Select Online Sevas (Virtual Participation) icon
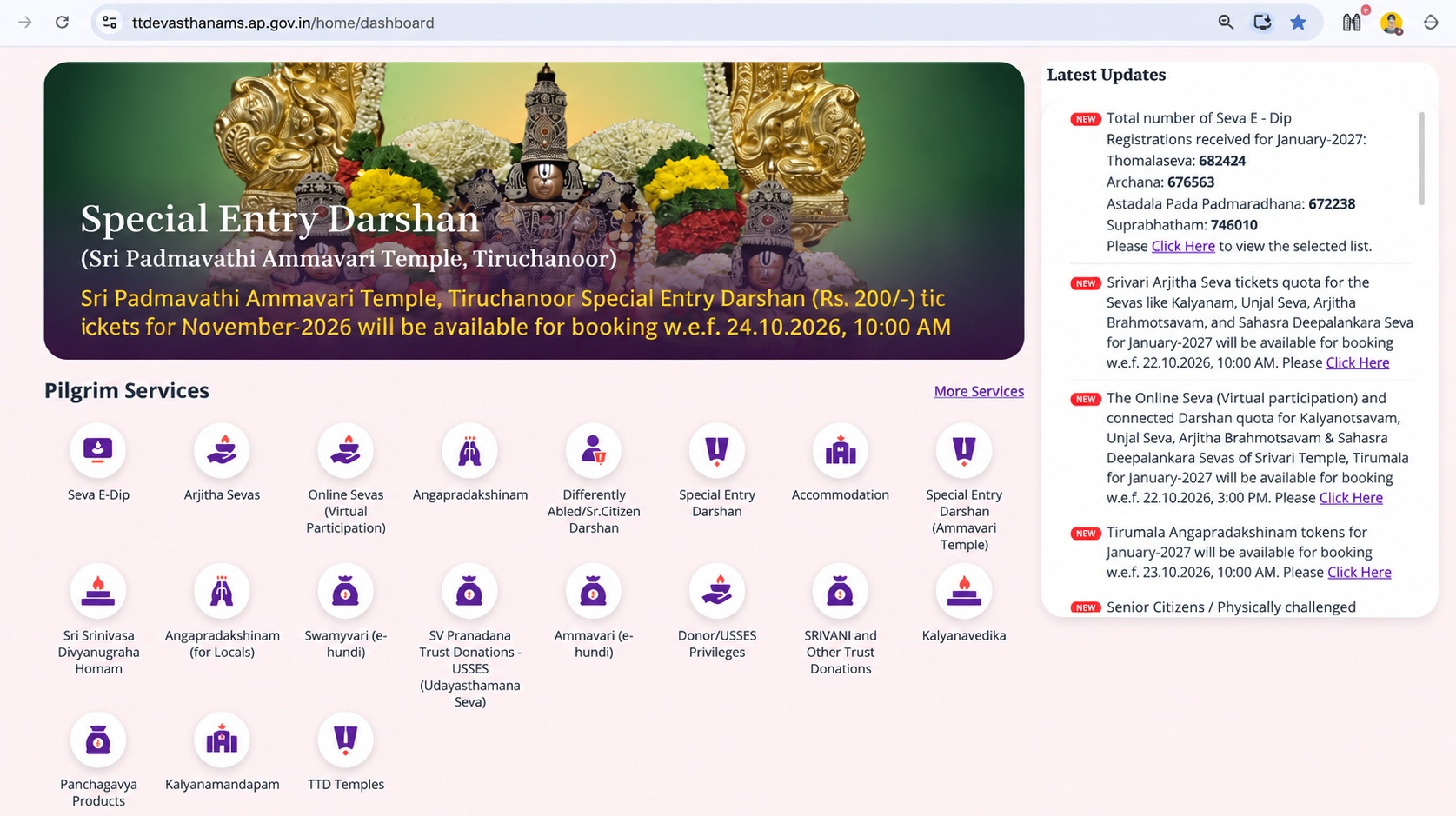Viewport: 1456px width, 816px height. [346, 450]
